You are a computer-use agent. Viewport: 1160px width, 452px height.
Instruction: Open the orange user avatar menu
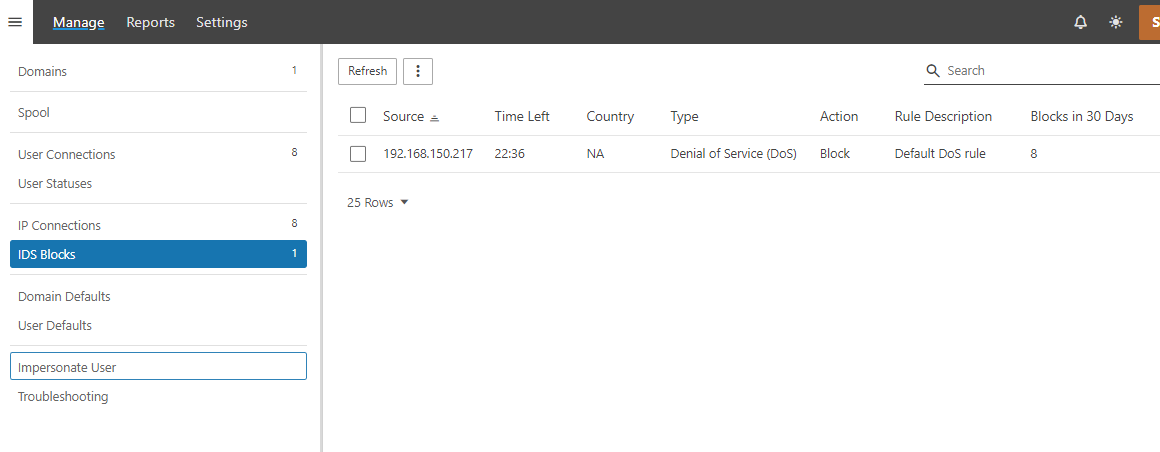point(1150,22)
